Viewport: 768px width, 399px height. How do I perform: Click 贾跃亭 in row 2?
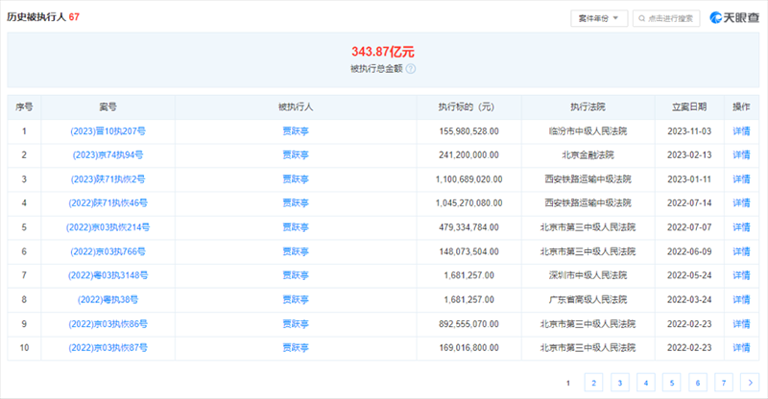pyautogui.click(x=295, y=155)
